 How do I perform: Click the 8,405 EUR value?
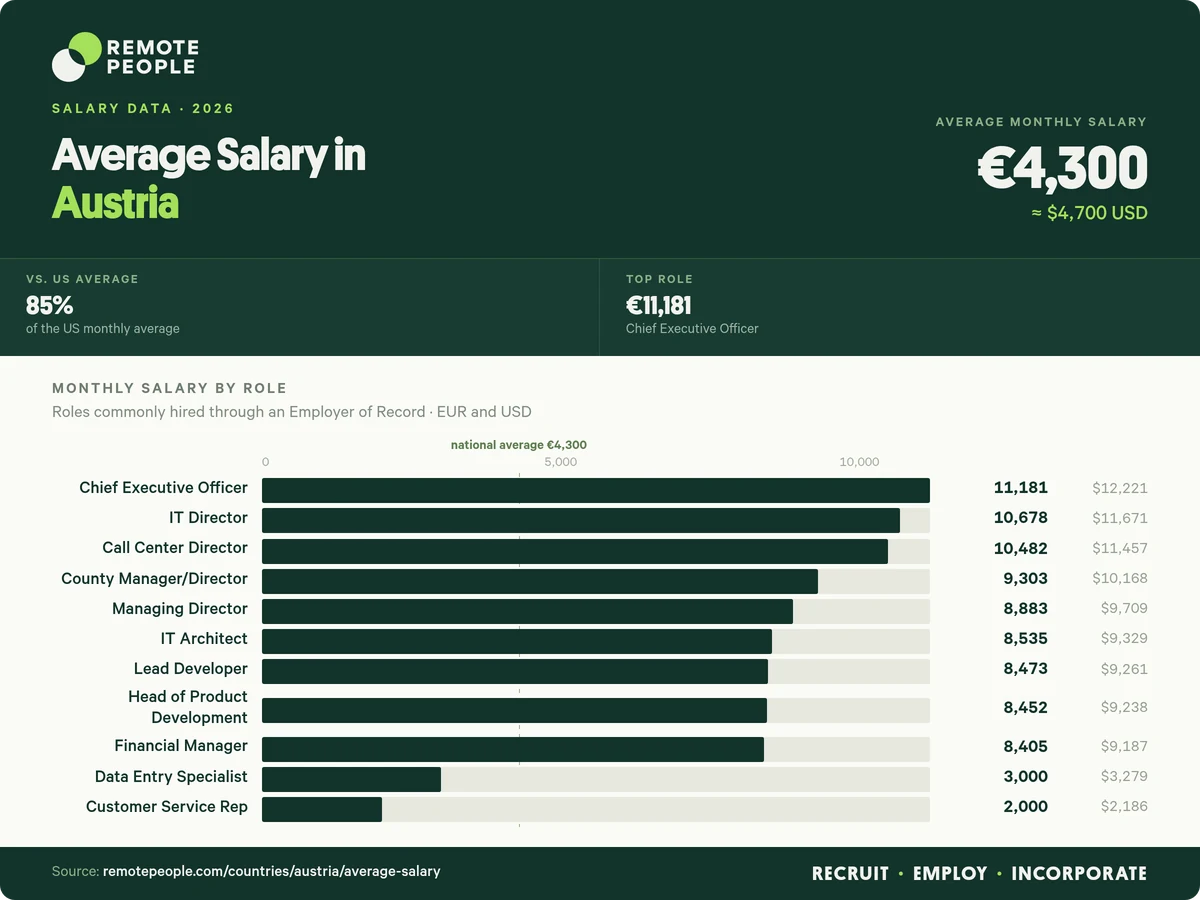point(1026,746)
